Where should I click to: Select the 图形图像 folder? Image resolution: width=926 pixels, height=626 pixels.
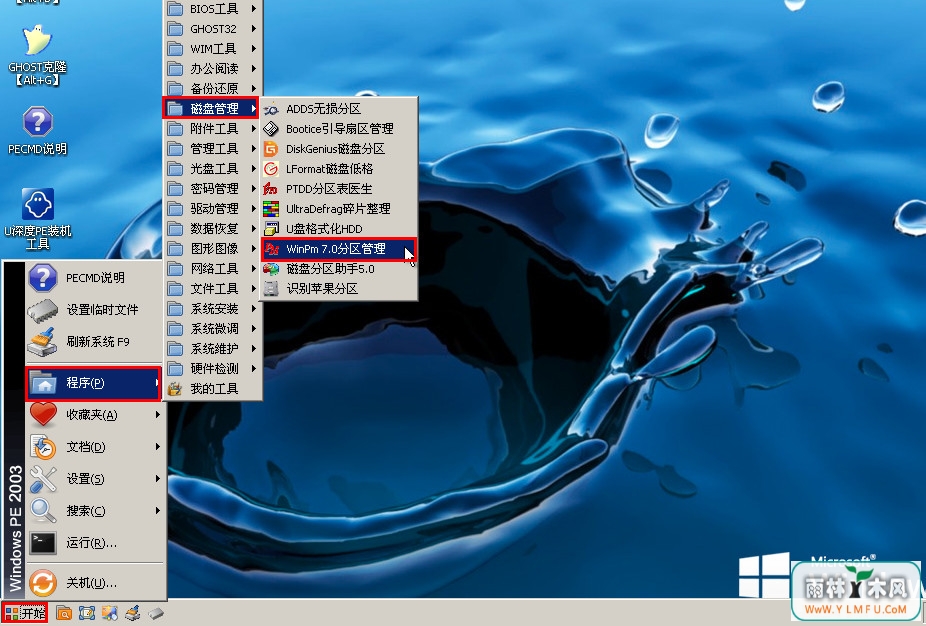(x=213, y=249)
